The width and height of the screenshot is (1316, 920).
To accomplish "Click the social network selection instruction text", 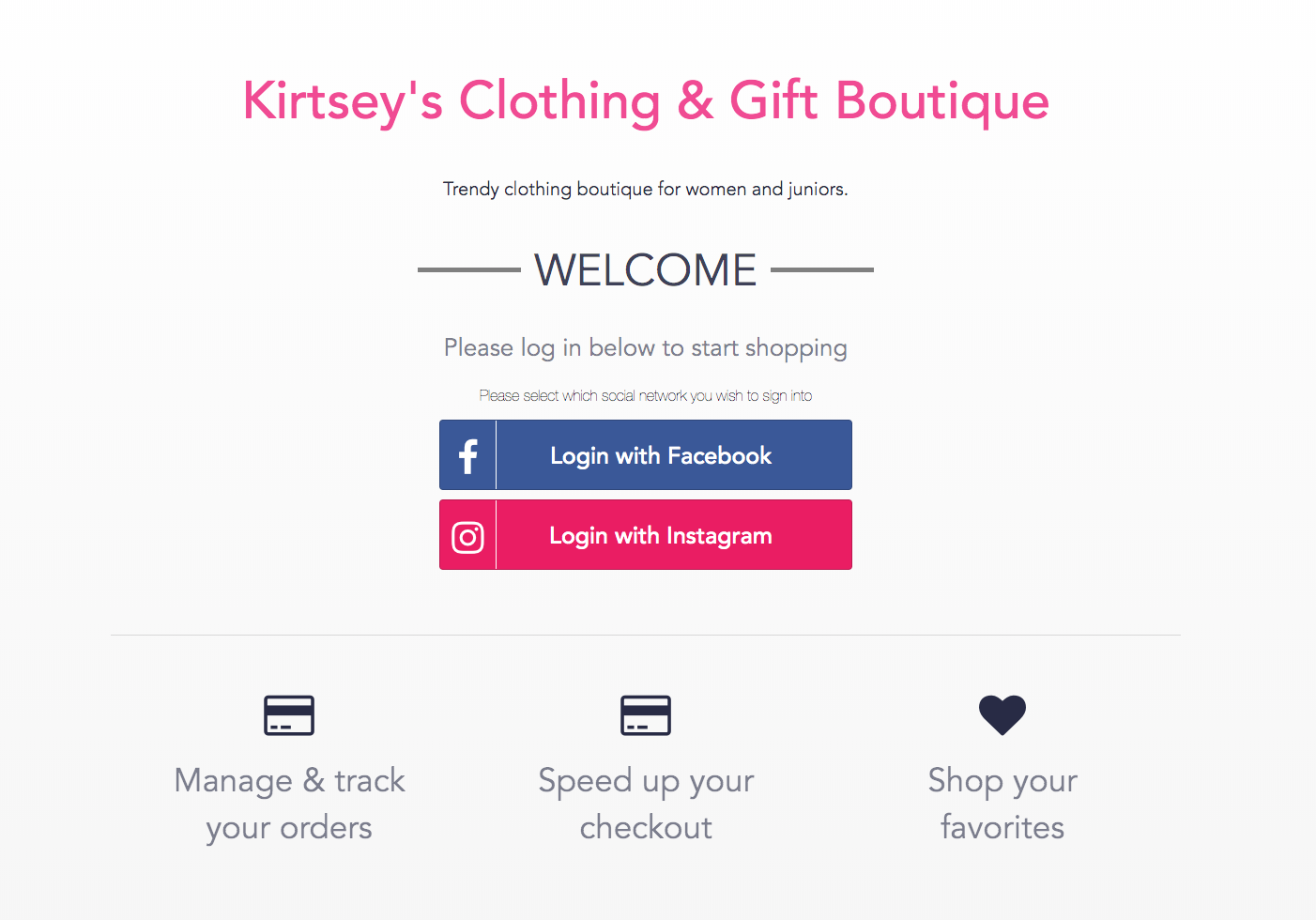I will [645, 395].
